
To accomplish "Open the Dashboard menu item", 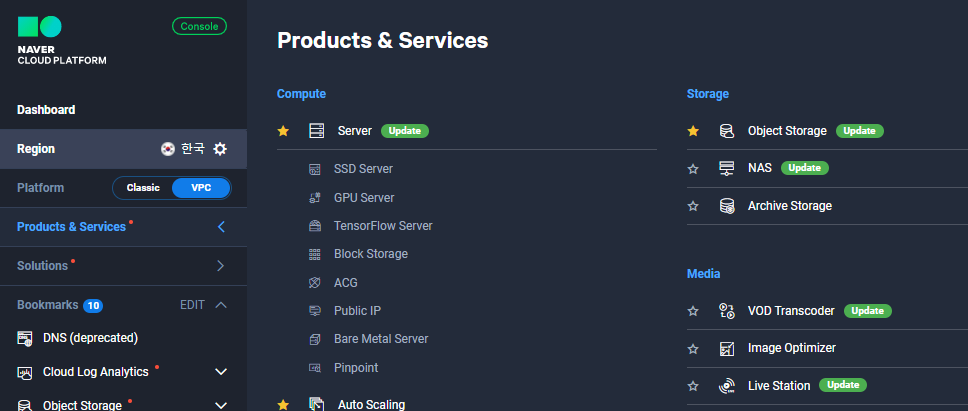I will [x=46, y=110].
